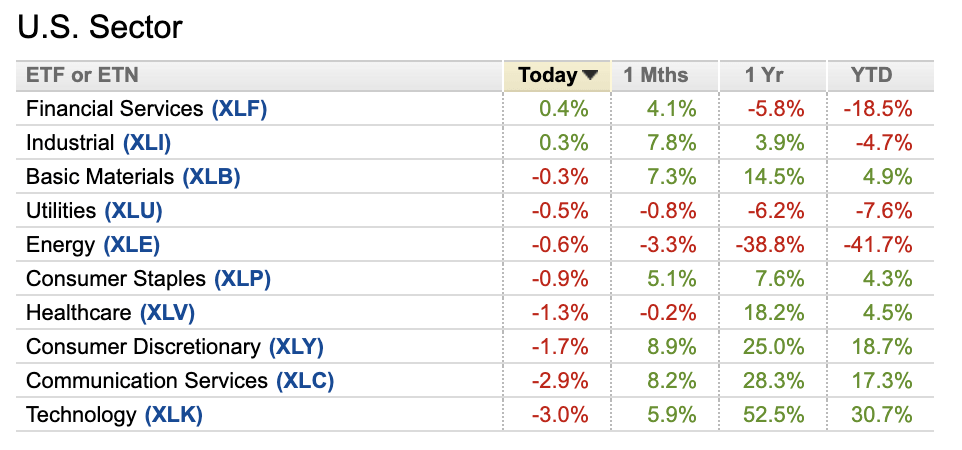
Task: Sort table by Today column
Action: tap(548, 76)
